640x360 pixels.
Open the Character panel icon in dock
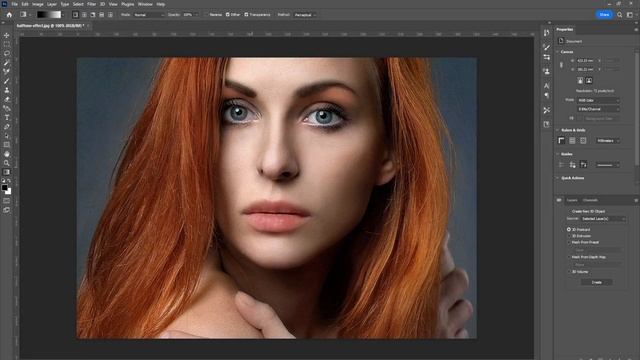[547, 85]
